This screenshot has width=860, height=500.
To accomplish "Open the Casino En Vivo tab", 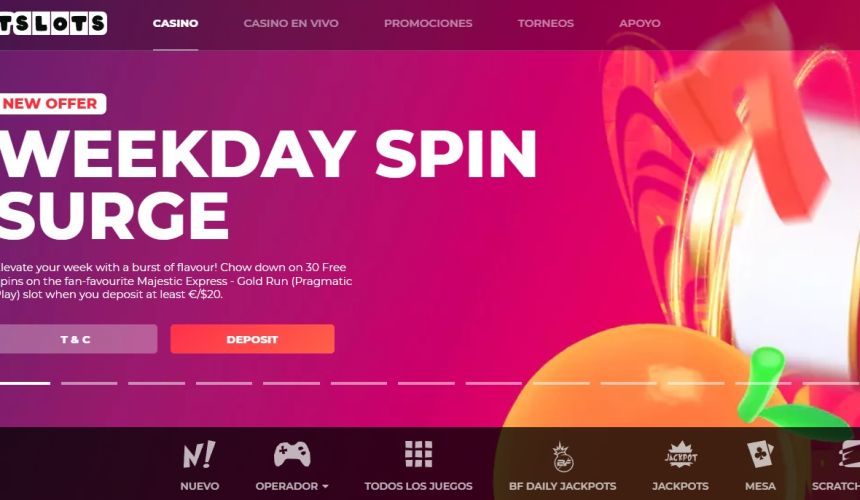I will [291, 23].
